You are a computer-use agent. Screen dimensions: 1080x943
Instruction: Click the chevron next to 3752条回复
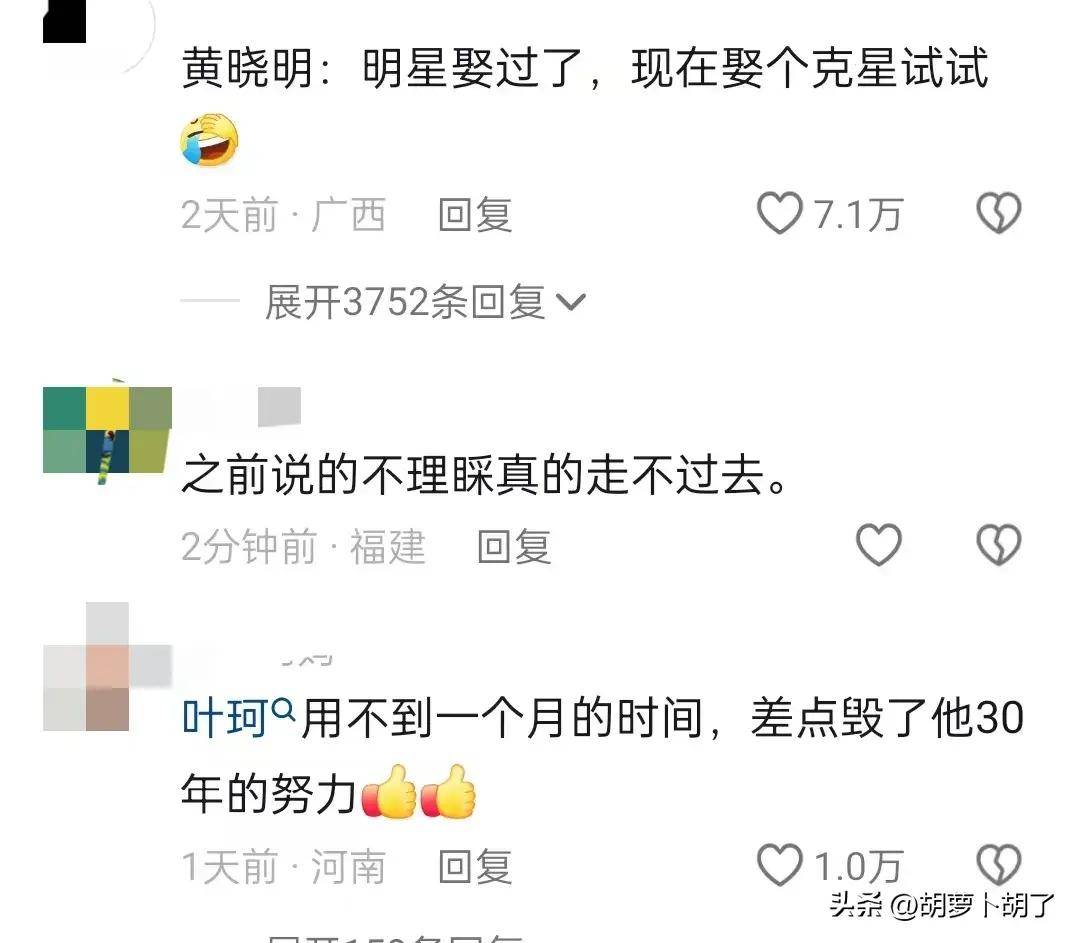tap(570, 302)
